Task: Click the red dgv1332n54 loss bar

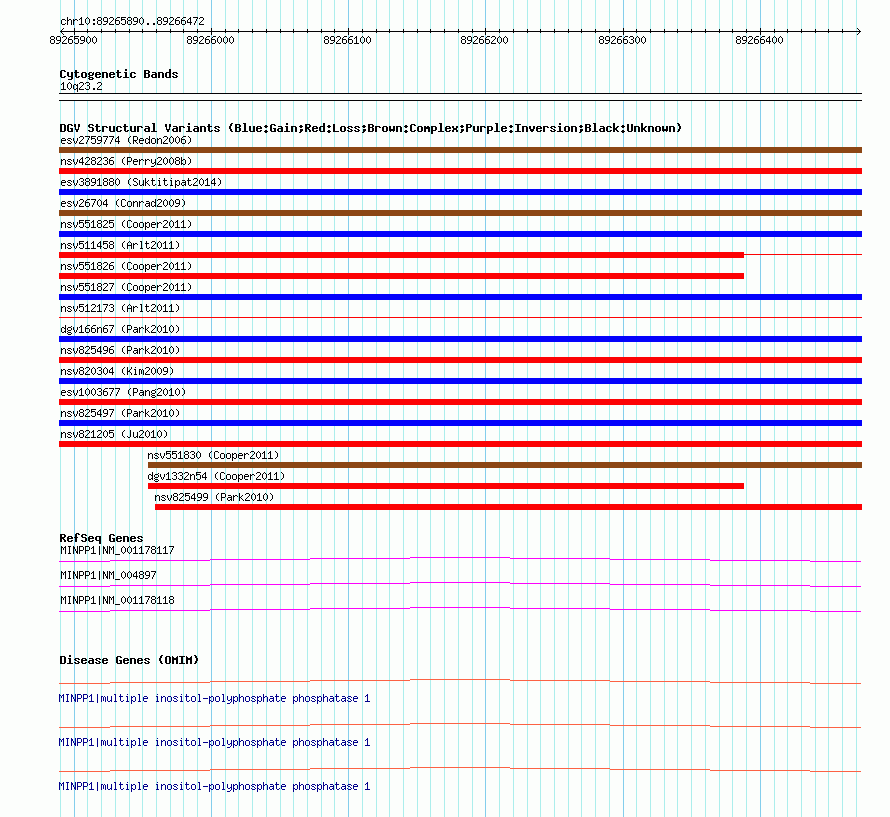Action: coord(446,486)
